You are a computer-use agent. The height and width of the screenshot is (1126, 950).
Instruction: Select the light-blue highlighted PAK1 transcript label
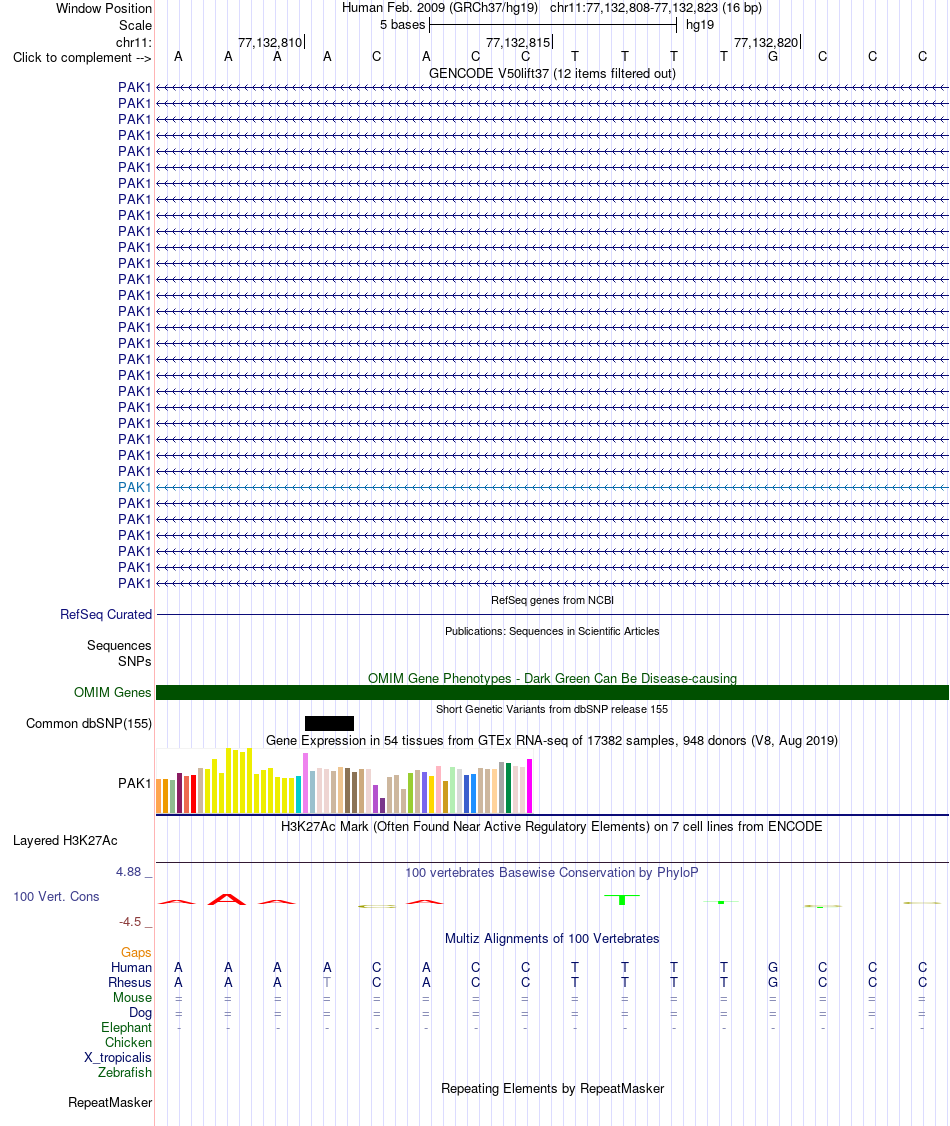134,487
